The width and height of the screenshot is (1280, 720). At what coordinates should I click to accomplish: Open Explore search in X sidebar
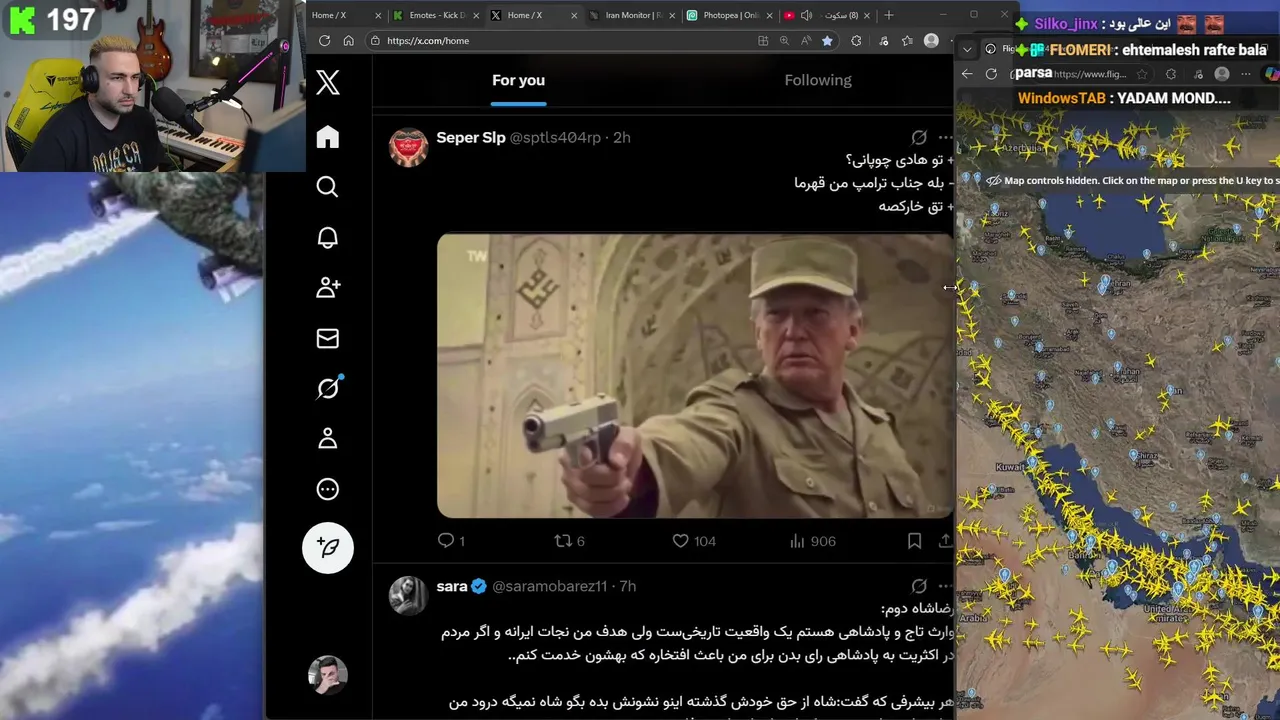(328, 187)
